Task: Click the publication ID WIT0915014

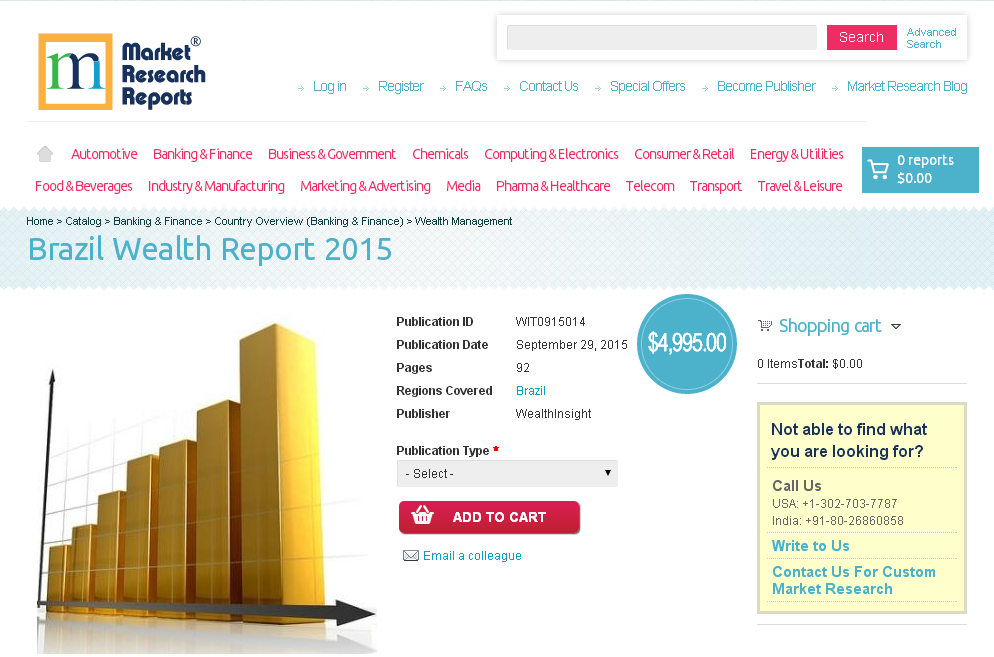Action: (x=550, y=322)
